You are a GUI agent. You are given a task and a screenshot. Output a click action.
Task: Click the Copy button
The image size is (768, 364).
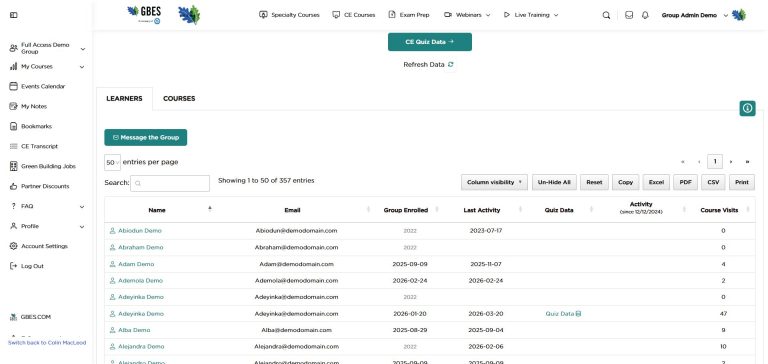tap(625, 182)
